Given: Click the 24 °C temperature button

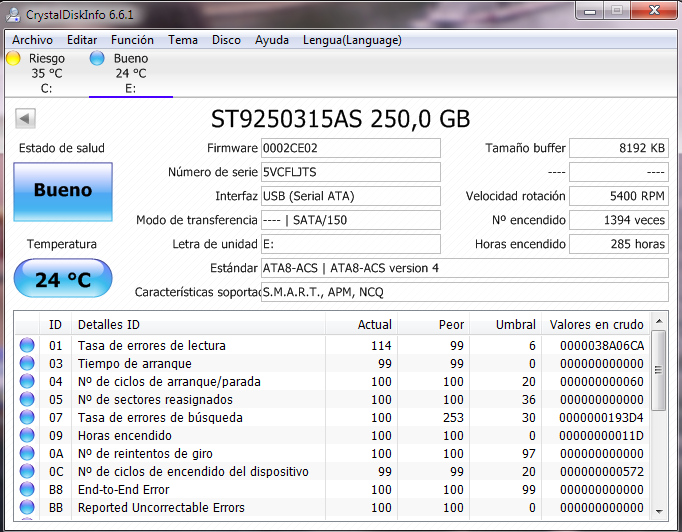Looking at the screenshot, I should pyautogui.click(x=63, y=278).
